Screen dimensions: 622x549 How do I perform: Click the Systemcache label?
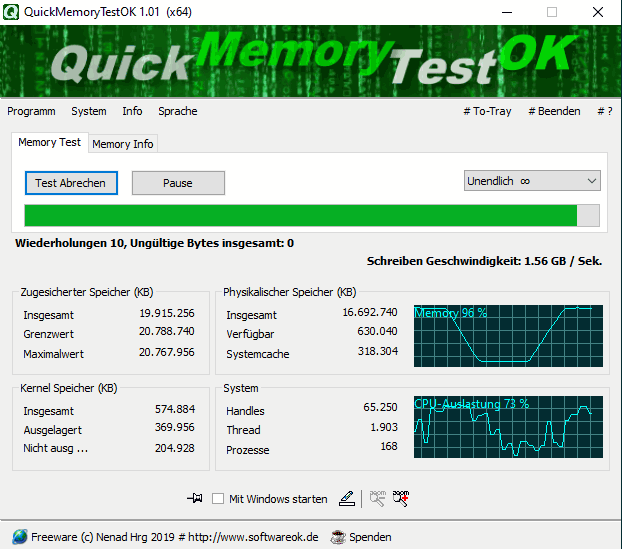pyautogui.click(x=258, y=354)
